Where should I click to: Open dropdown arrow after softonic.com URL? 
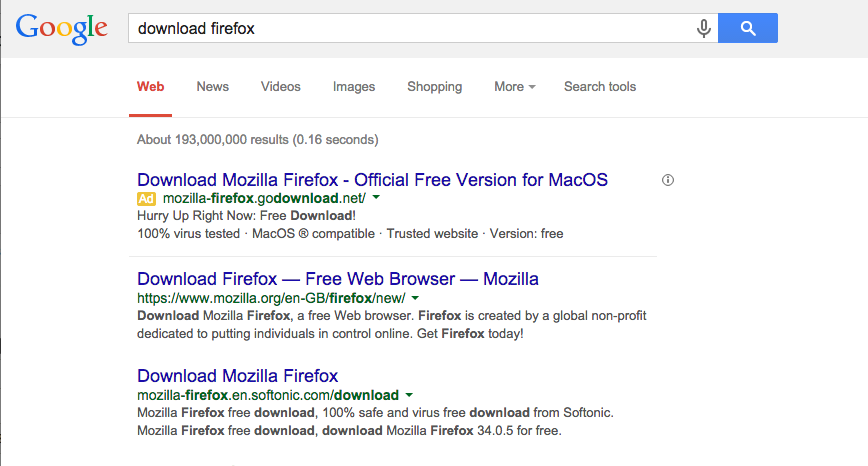pos(409,395)
